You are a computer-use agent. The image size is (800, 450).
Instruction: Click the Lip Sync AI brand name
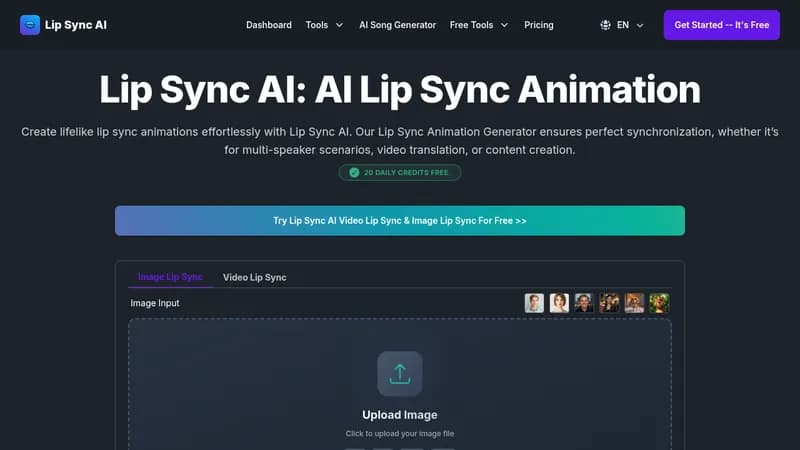[76, 25]
